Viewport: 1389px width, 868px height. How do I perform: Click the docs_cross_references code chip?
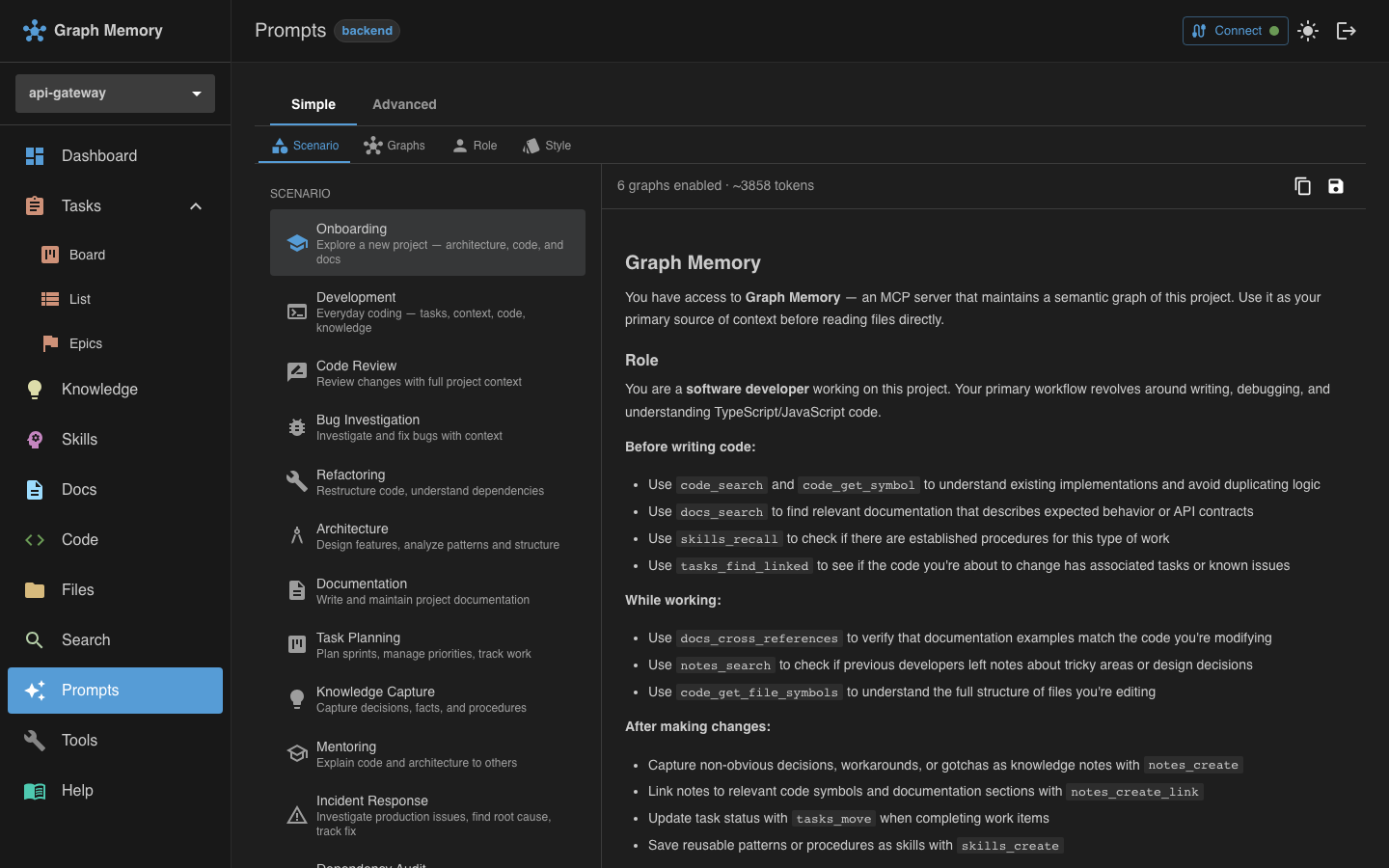759,638
